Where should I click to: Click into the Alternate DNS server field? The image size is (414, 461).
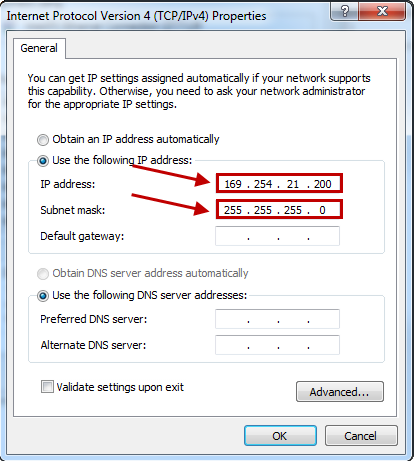[x=277, y=345]
